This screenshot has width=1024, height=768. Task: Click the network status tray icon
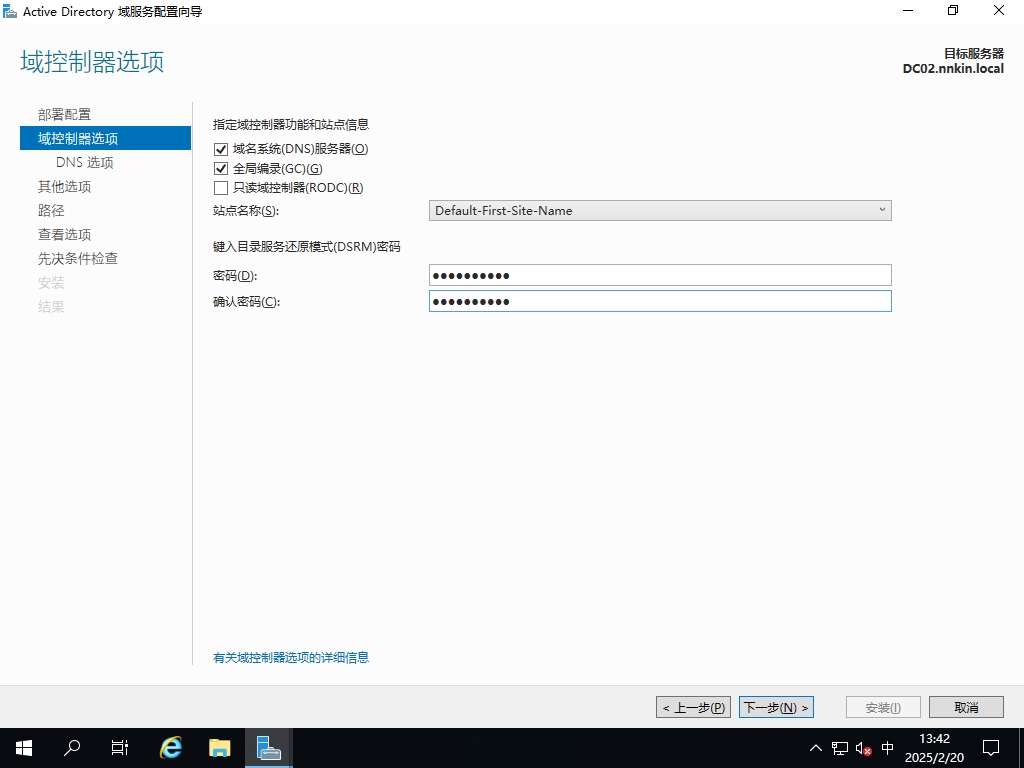pyautogui.click(x=840, y=748)
